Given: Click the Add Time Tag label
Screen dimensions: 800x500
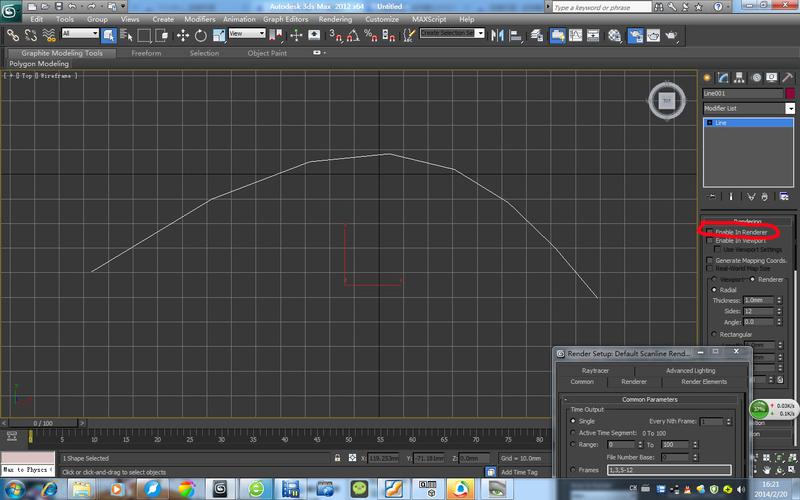Looking at the screenshot, I should (x=521, y=471).
